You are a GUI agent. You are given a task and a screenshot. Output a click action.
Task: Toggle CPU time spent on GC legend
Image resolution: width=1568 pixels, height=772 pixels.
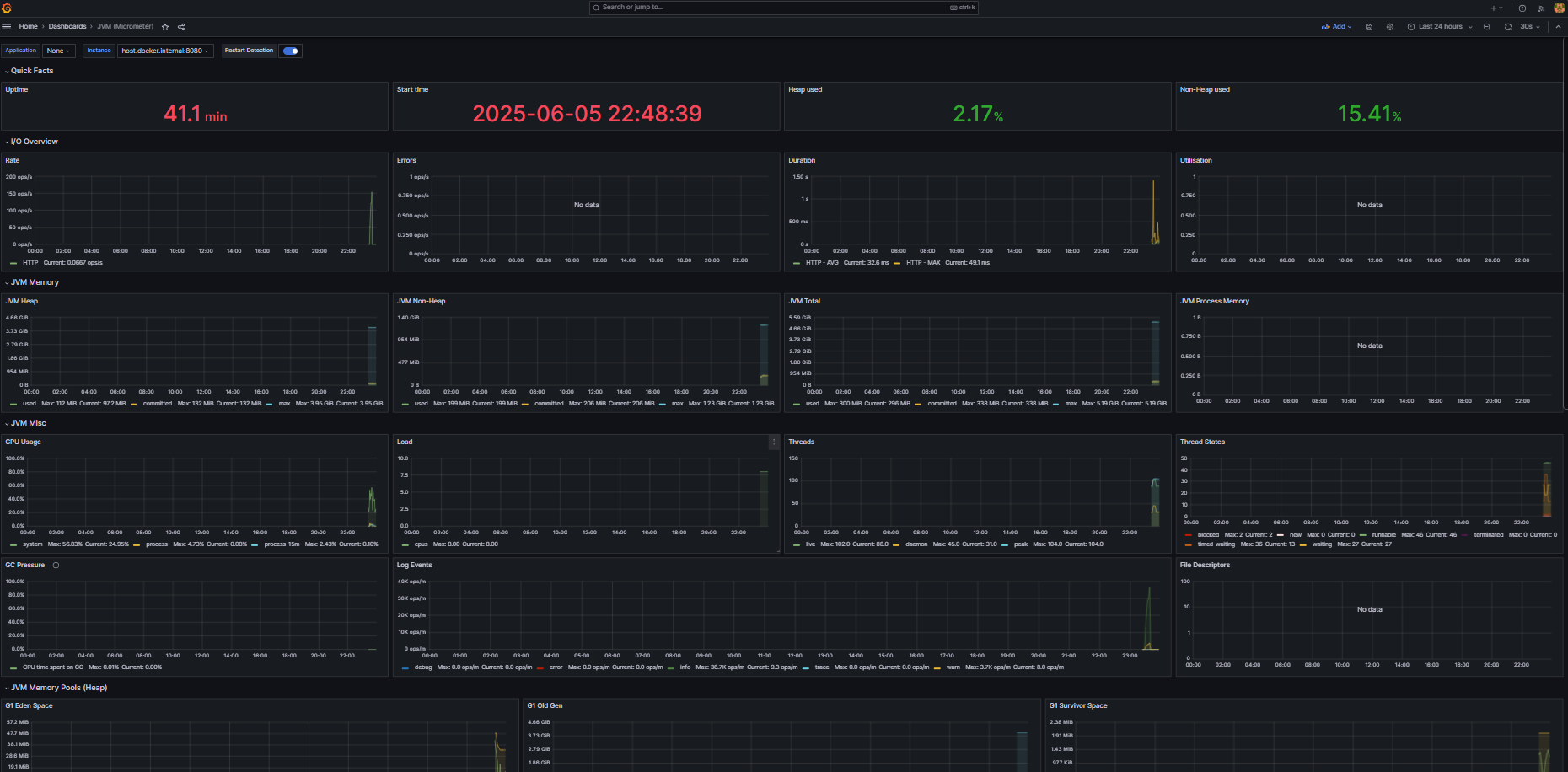click(x=53, y=667)
